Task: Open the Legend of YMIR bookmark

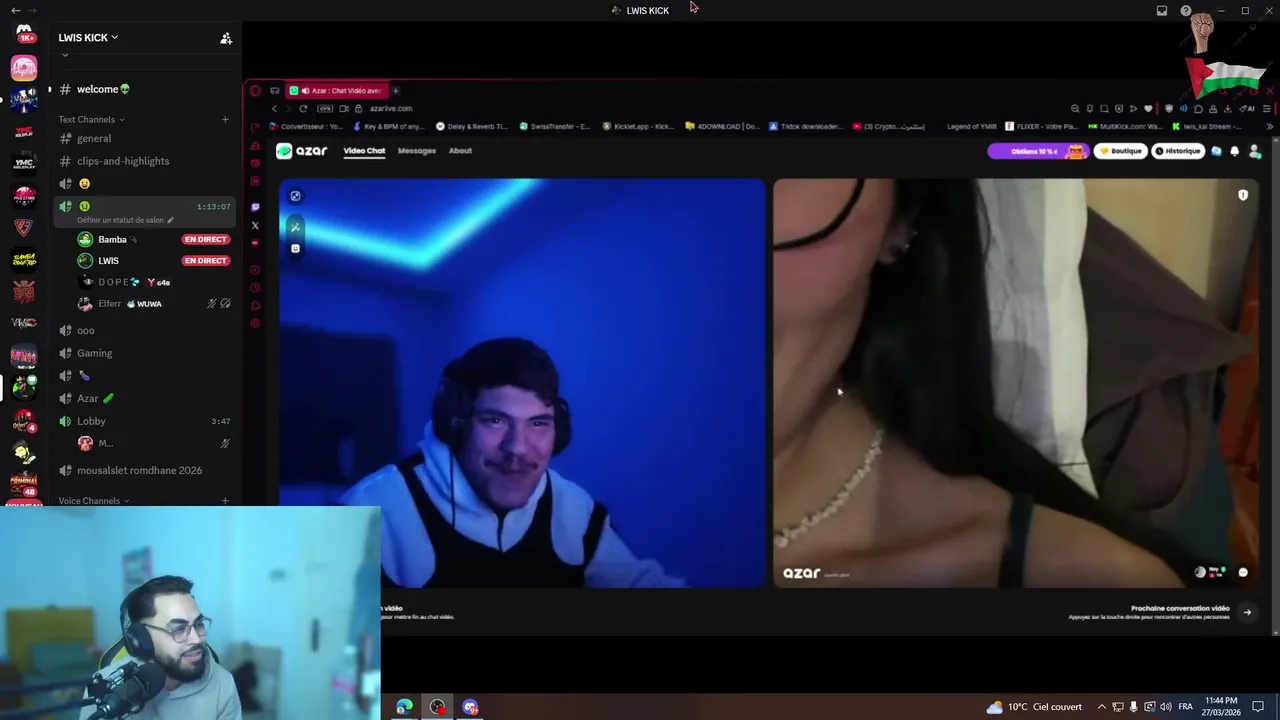Action: [972, 127]
